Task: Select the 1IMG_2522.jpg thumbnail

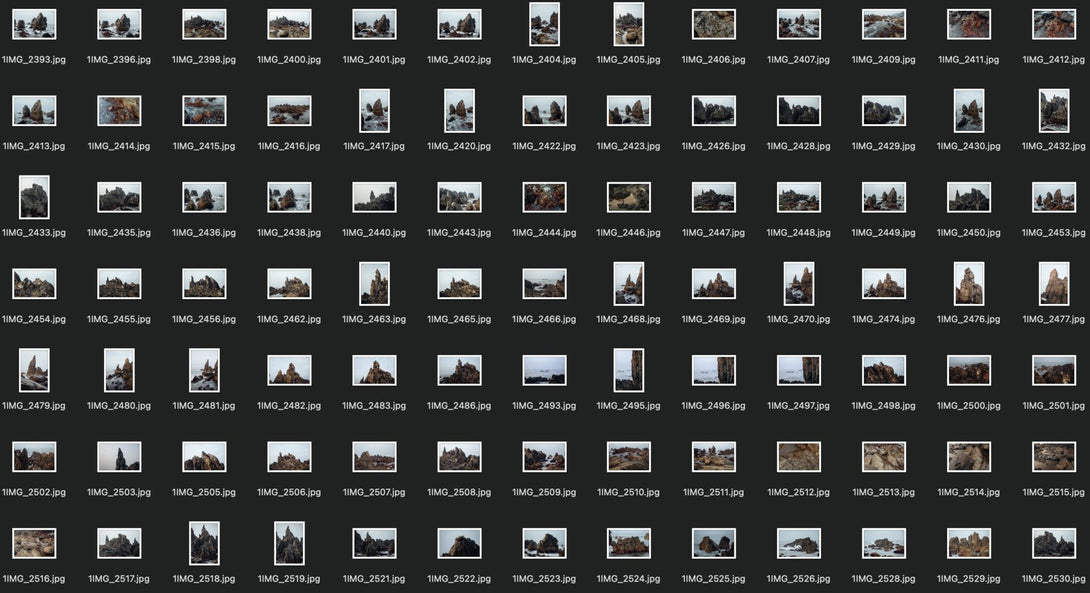Action: [459, 544]
